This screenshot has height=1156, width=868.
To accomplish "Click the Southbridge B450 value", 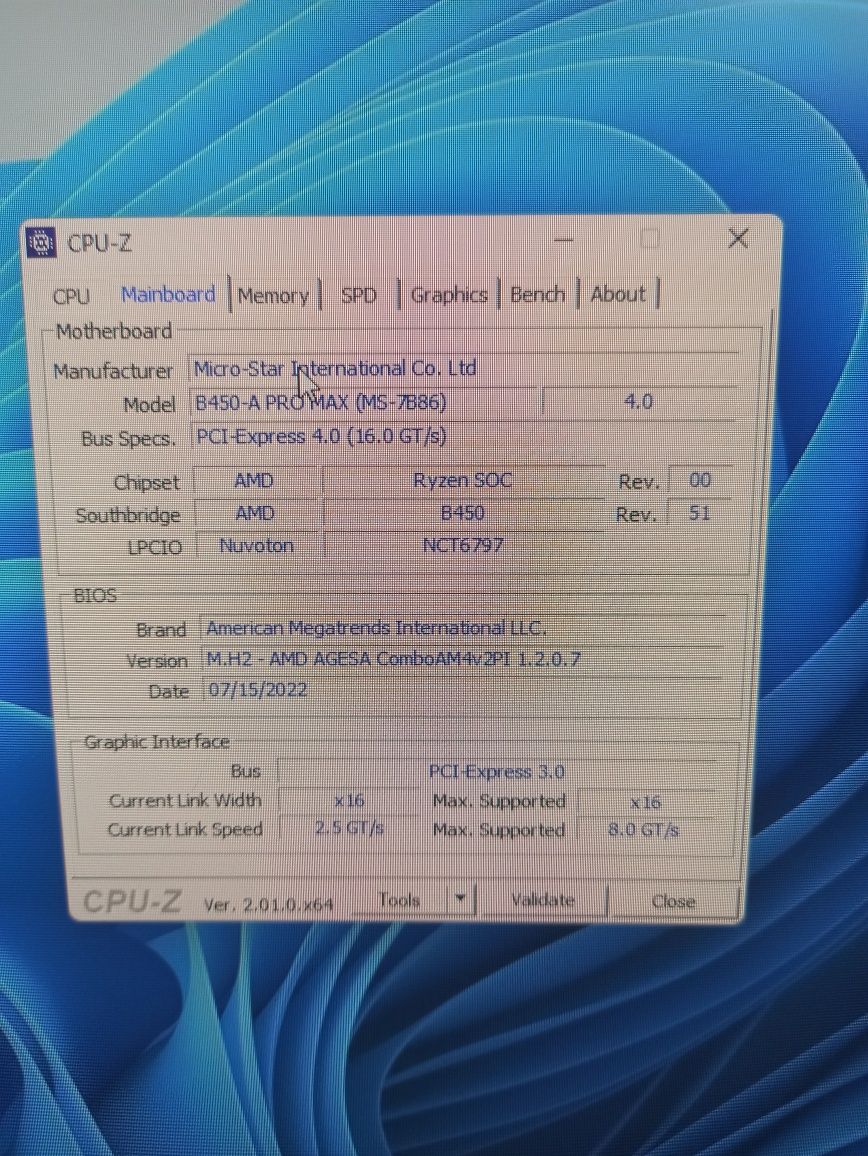I will click(462, 513).
